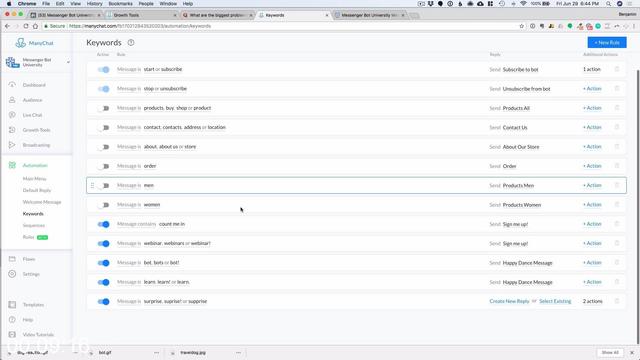640x360 pixels.
Task: Create a new keyword rule
Action: click(x=607, y=42)
